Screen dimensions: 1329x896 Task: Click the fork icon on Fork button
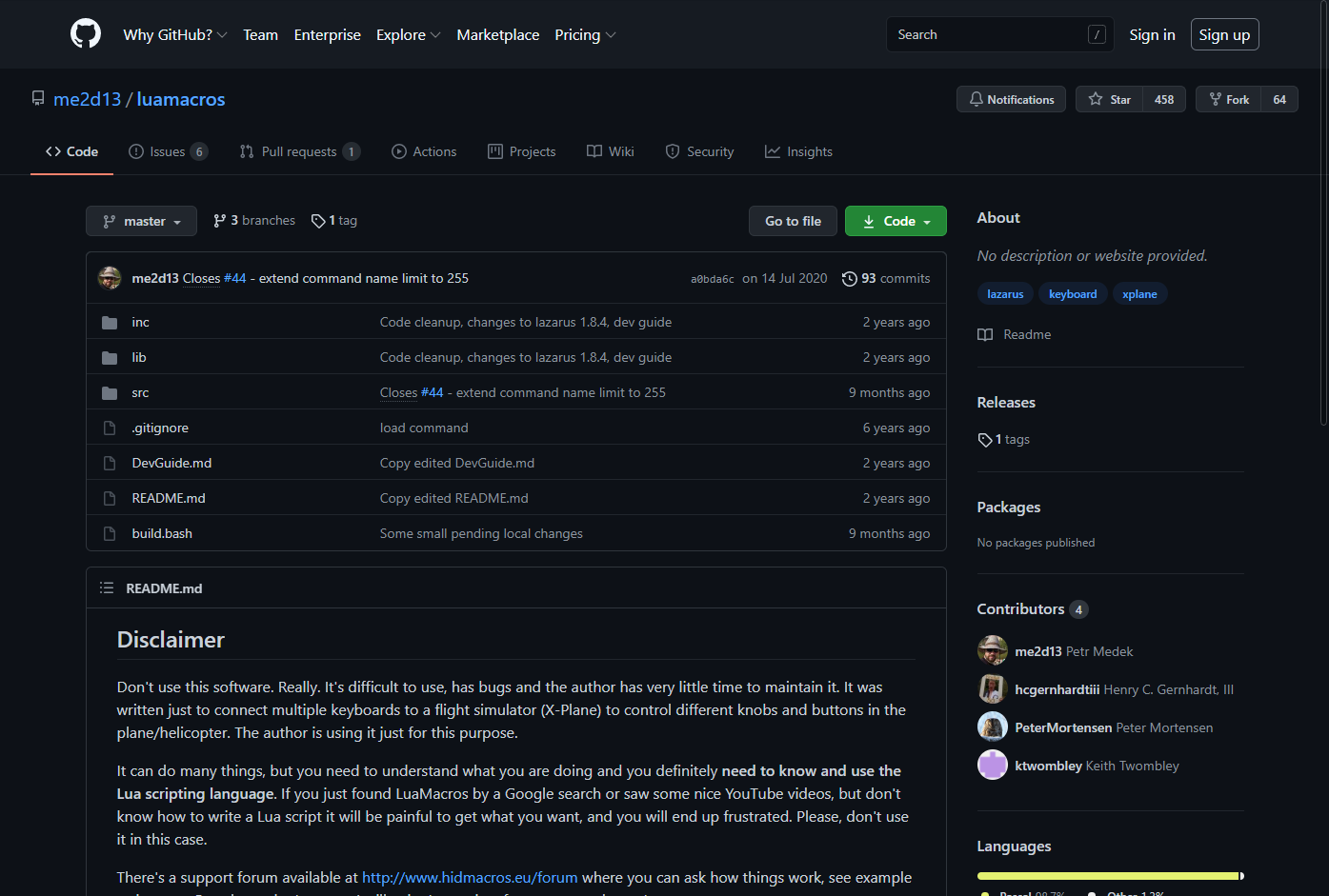[x=1215, y=99]
